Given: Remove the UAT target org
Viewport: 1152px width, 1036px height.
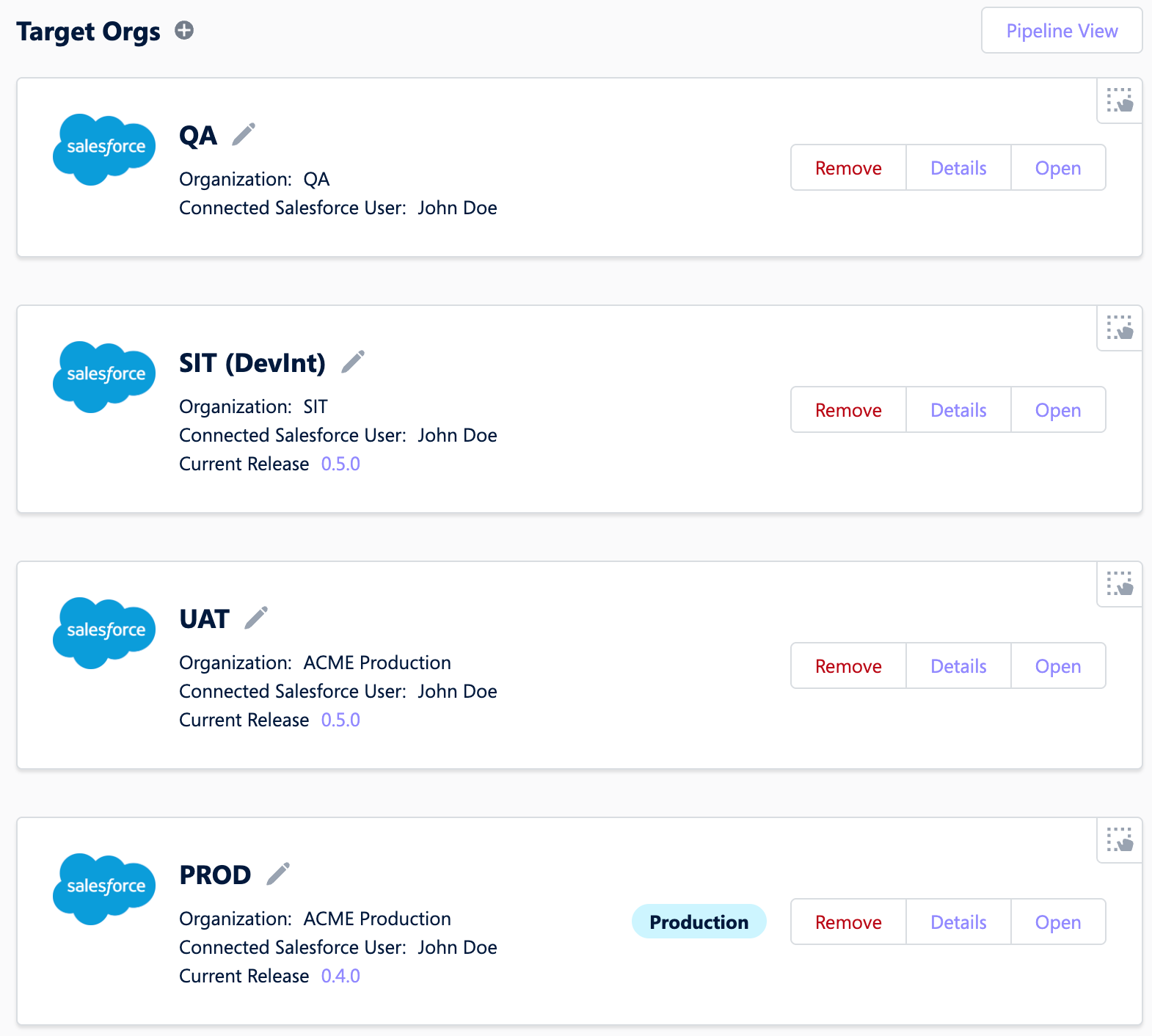Looking at the screenshot, I should pos(848,666).
